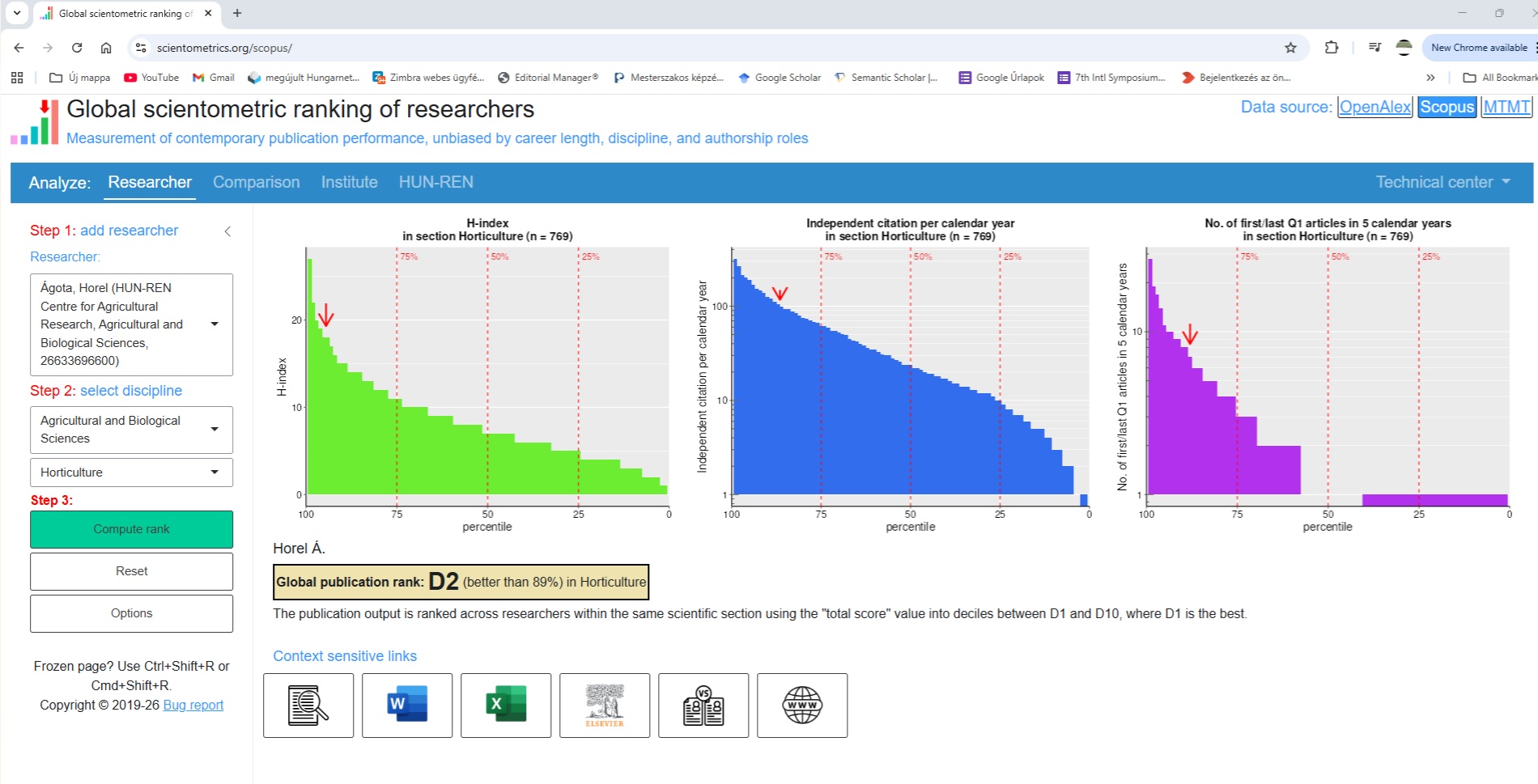
Task: Collapse the sidebar with left chevron
Action: point(227,231)
